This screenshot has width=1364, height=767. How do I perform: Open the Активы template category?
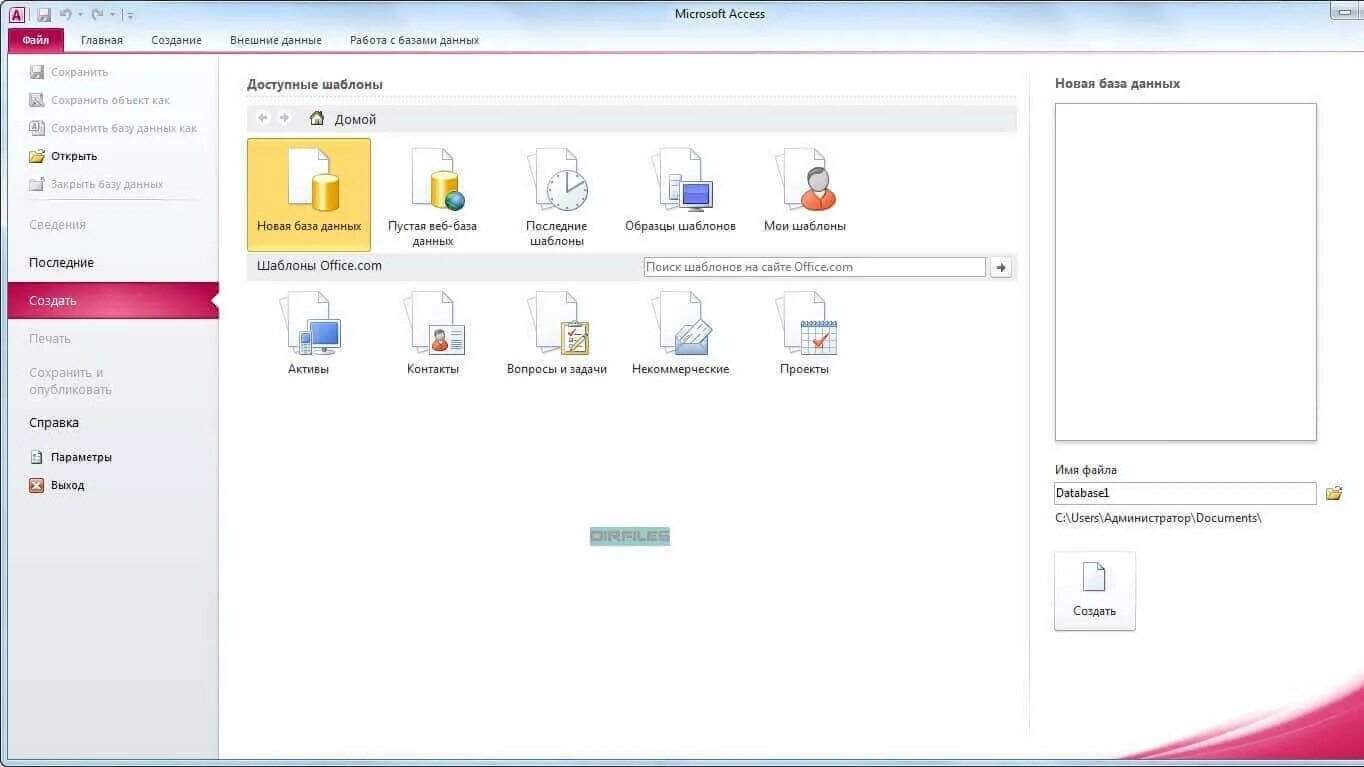coord(309,333)
